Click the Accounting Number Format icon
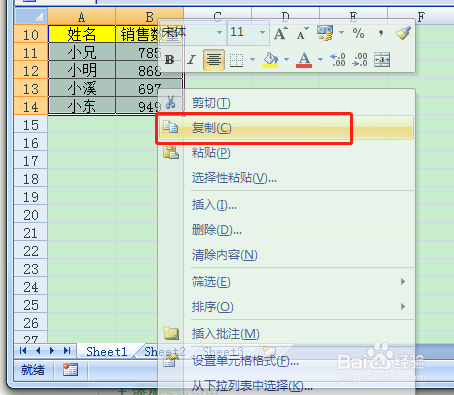Screen dimensions: 454x395 [x=325, y=33]
